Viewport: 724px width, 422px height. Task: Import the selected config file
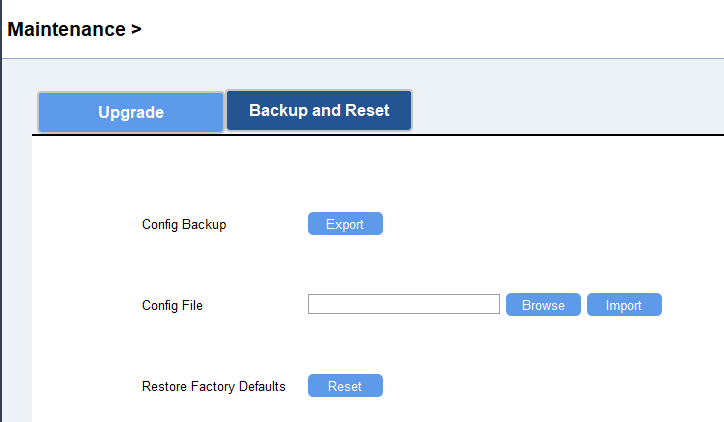click(x=624, y=305)
